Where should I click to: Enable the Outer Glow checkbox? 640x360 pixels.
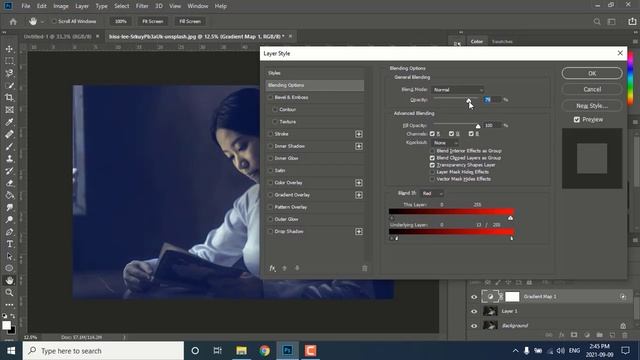tap(270, 219)
